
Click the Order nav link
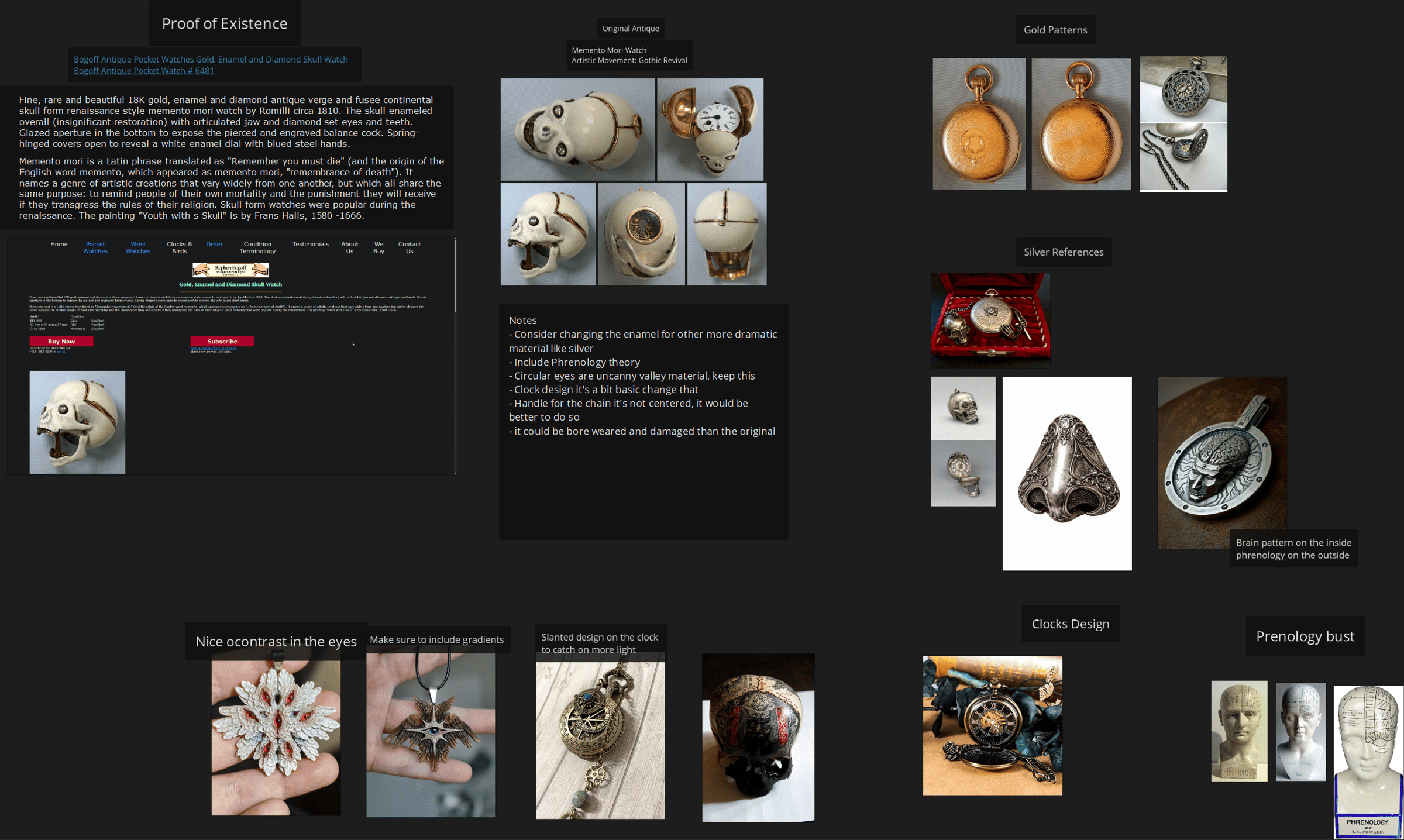tap(214, 244)
